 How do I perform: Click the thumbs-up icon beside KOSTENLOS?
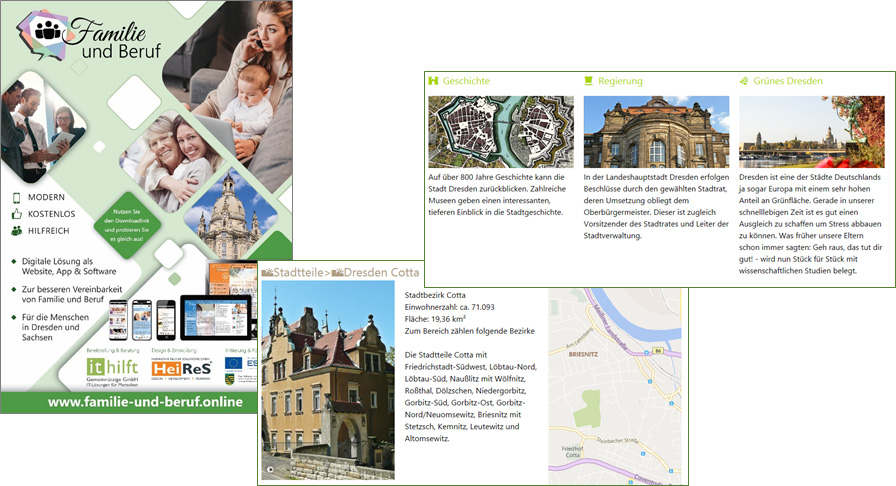click(16, 214)
